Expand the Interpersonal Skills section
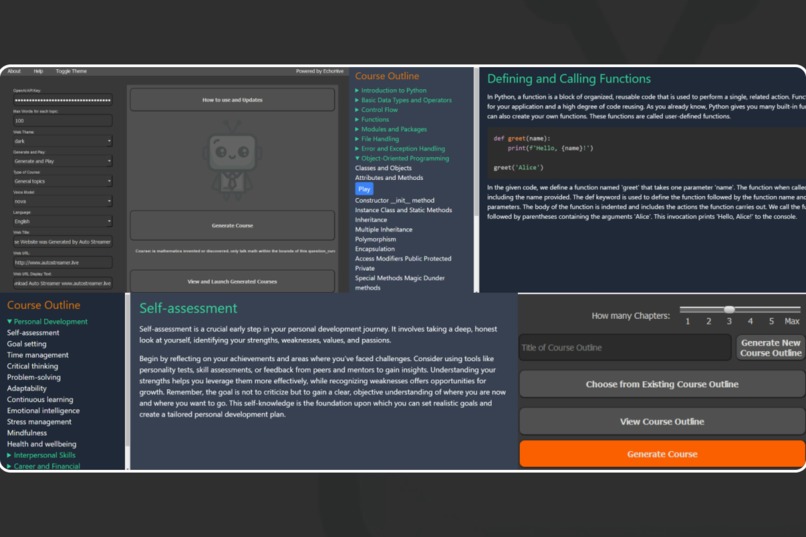This screenshot has width=806, height=537. pyautogui.click(x=41, y=455)
